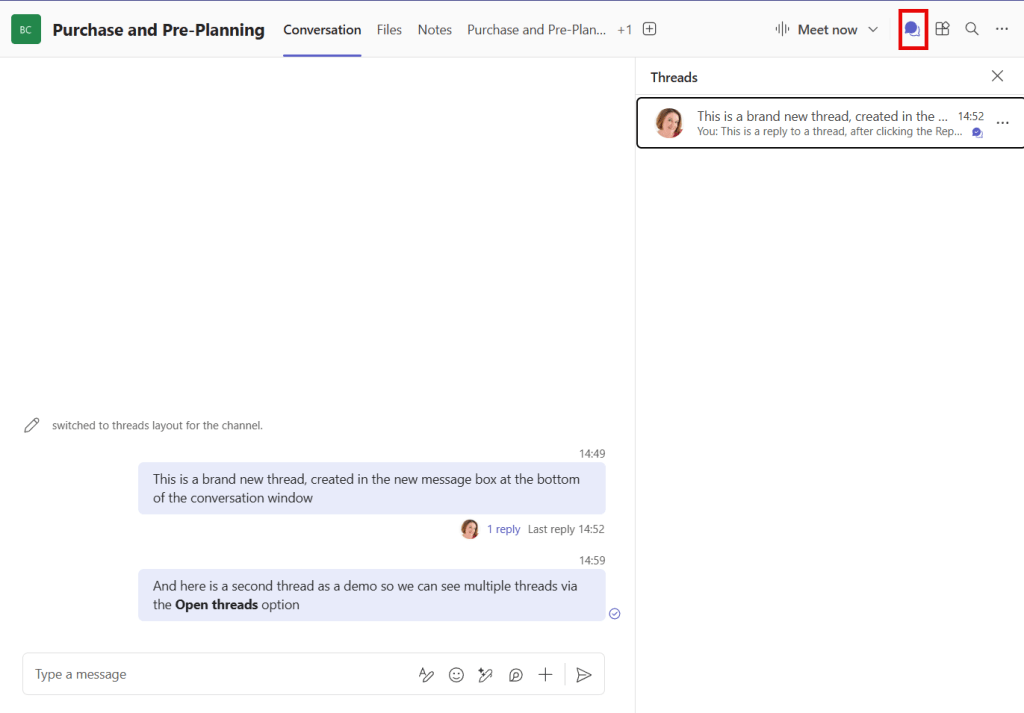Open more options for the thread item
The width and height of the screenshot is (1024, 713).
[1003, 123]
